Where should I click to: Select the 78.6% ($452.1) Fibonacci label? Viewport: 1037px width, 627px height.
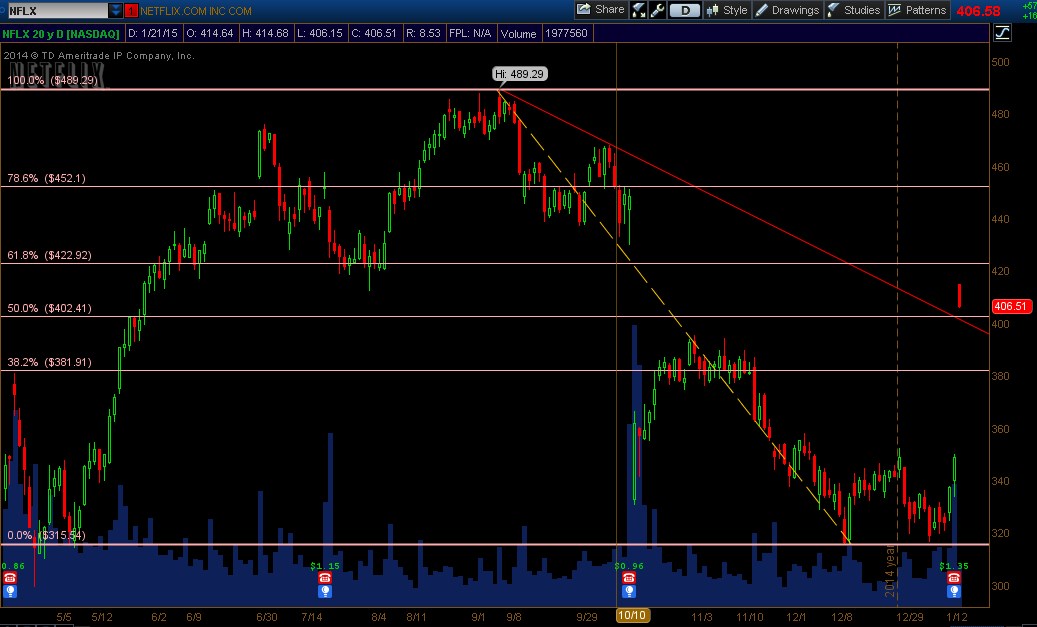46,179
